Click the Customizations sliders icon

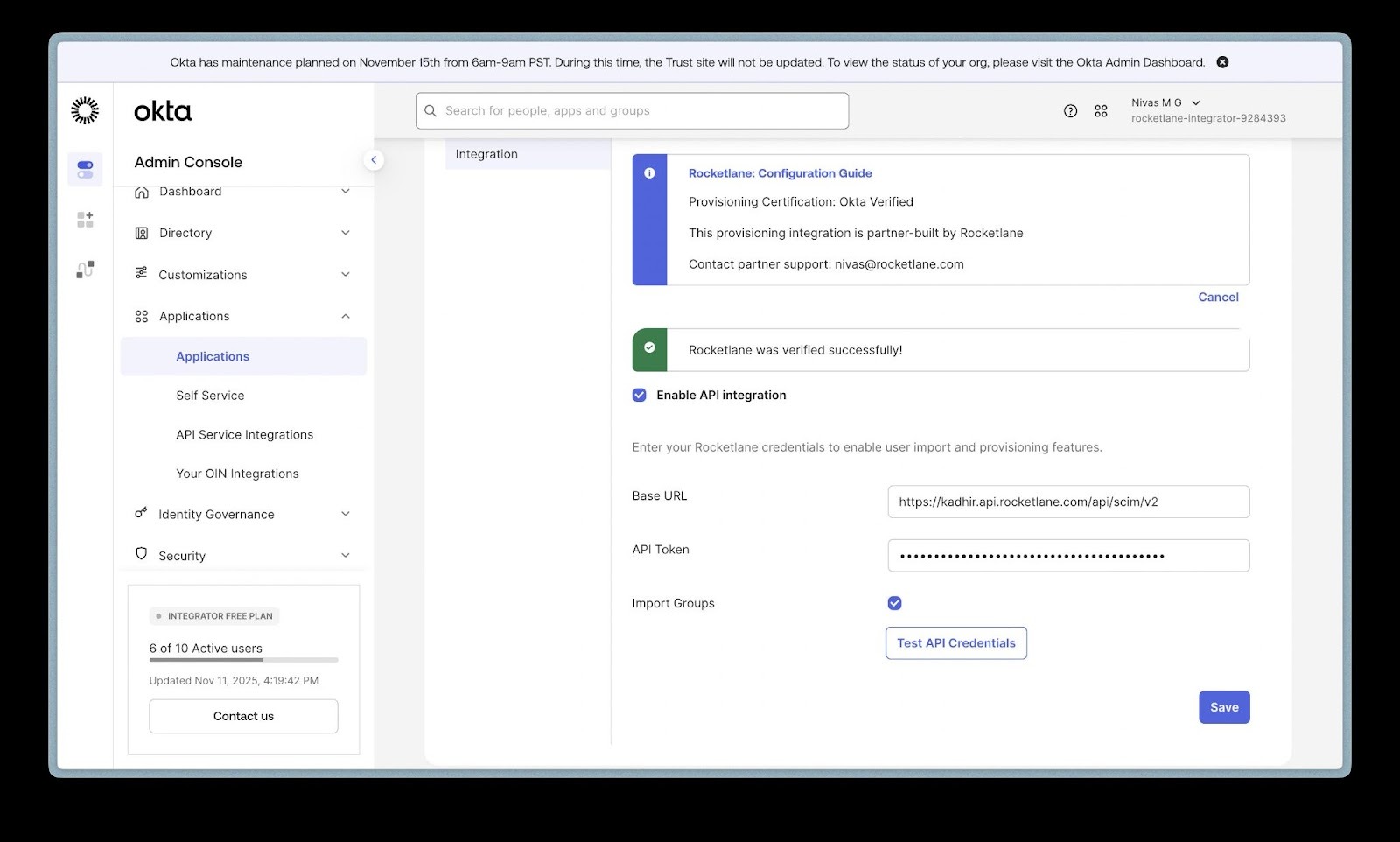coord(142,274)
